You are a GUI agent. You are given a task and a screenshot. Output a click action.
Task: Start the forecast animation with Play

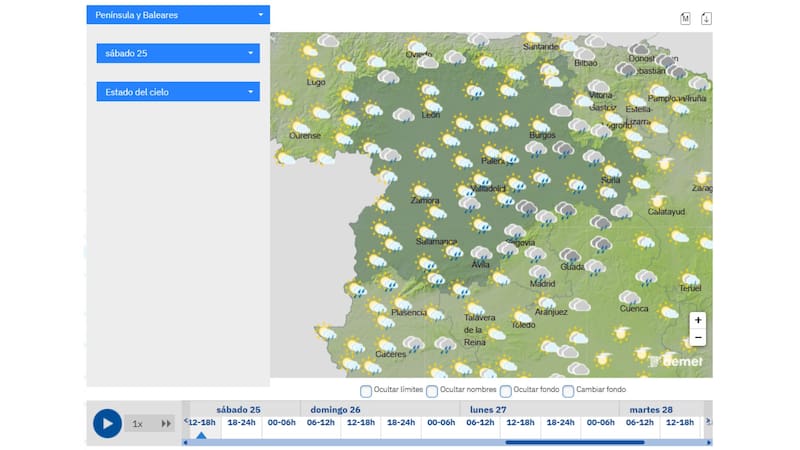pos(107,423)
